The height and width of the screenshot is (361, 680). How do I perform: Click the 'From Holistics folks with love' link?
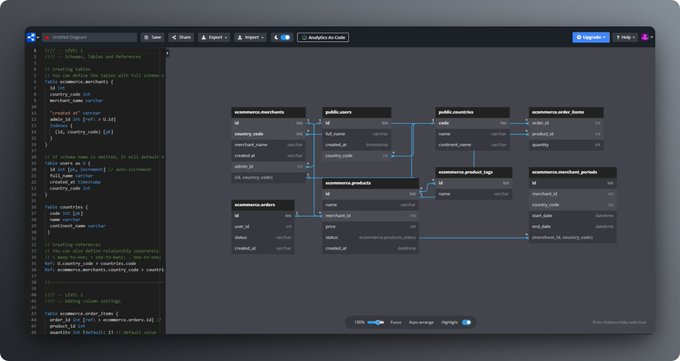pos(619,322)
